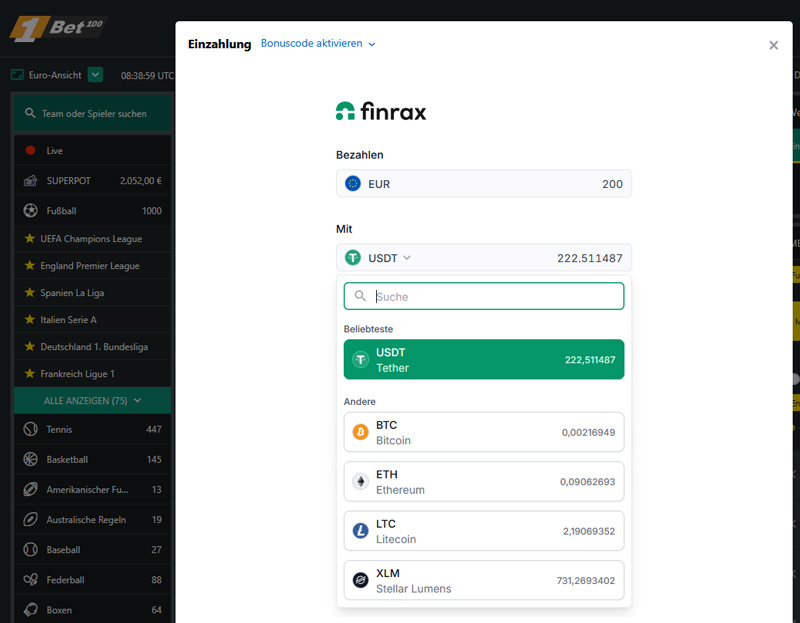Select ETH Ethereum option
Viewport: 800px width, 623px height.
tap(484, 482)
